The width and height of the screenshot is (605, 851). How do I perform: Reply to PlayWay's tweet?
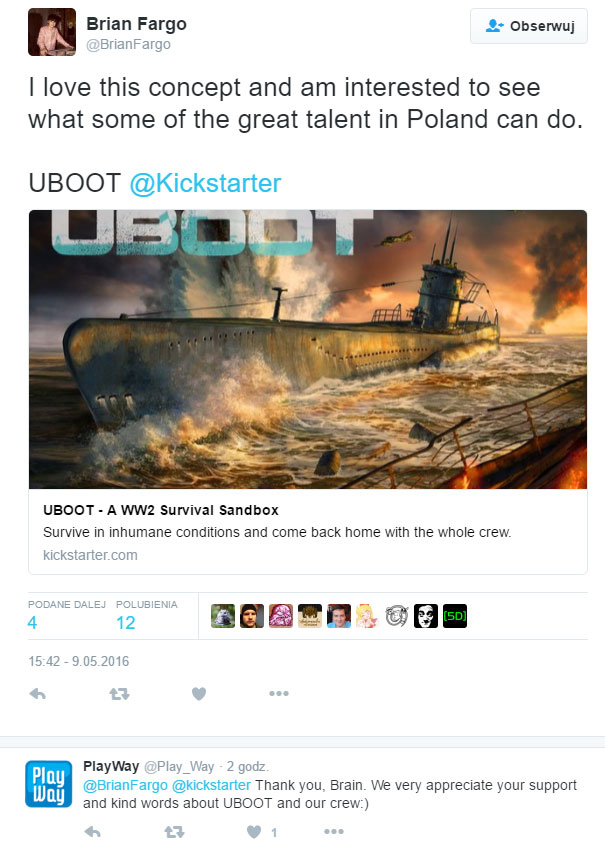(93, 831)
